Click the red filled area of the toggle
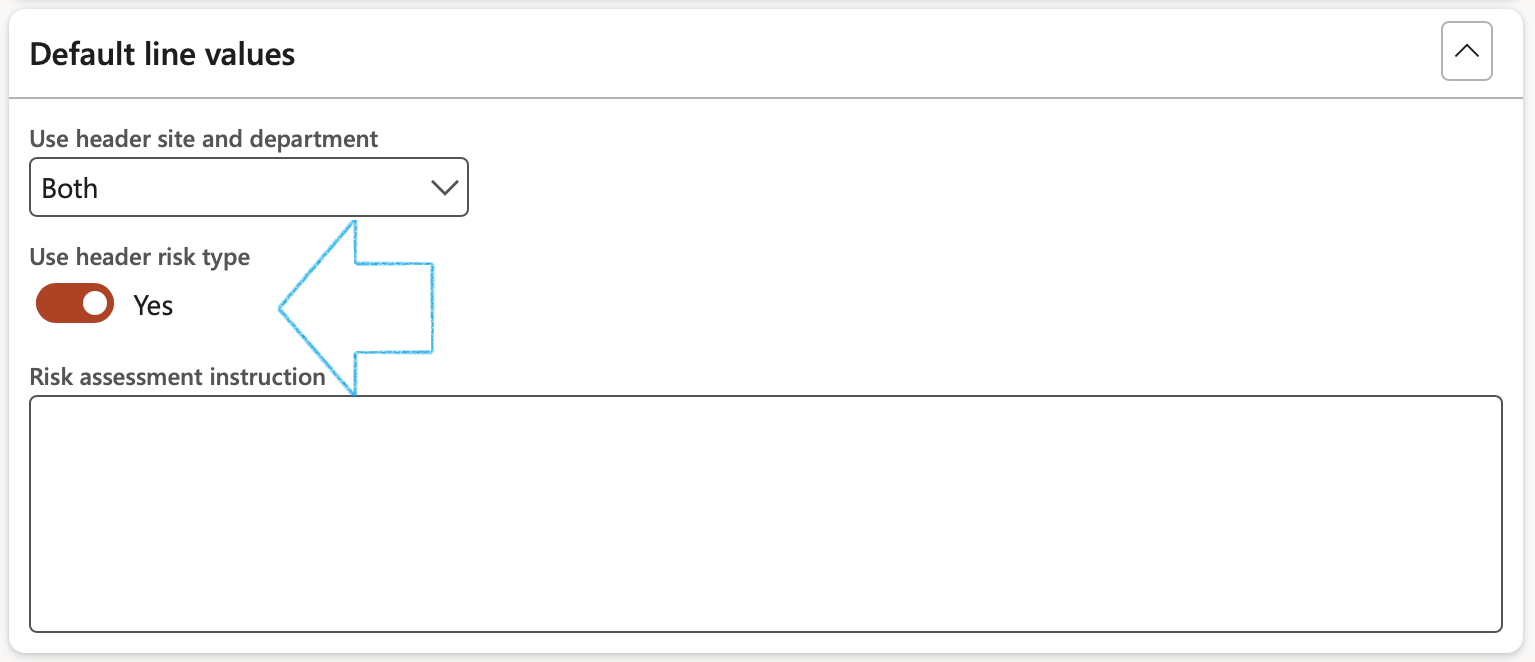 tap(56, 304)
